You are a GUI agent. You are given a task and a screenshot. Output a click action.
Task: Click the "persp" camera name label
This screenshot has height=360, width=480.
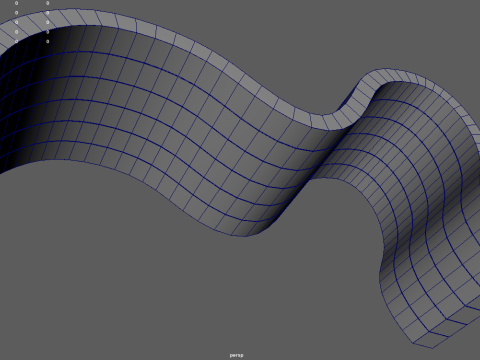tap(236, 355)
